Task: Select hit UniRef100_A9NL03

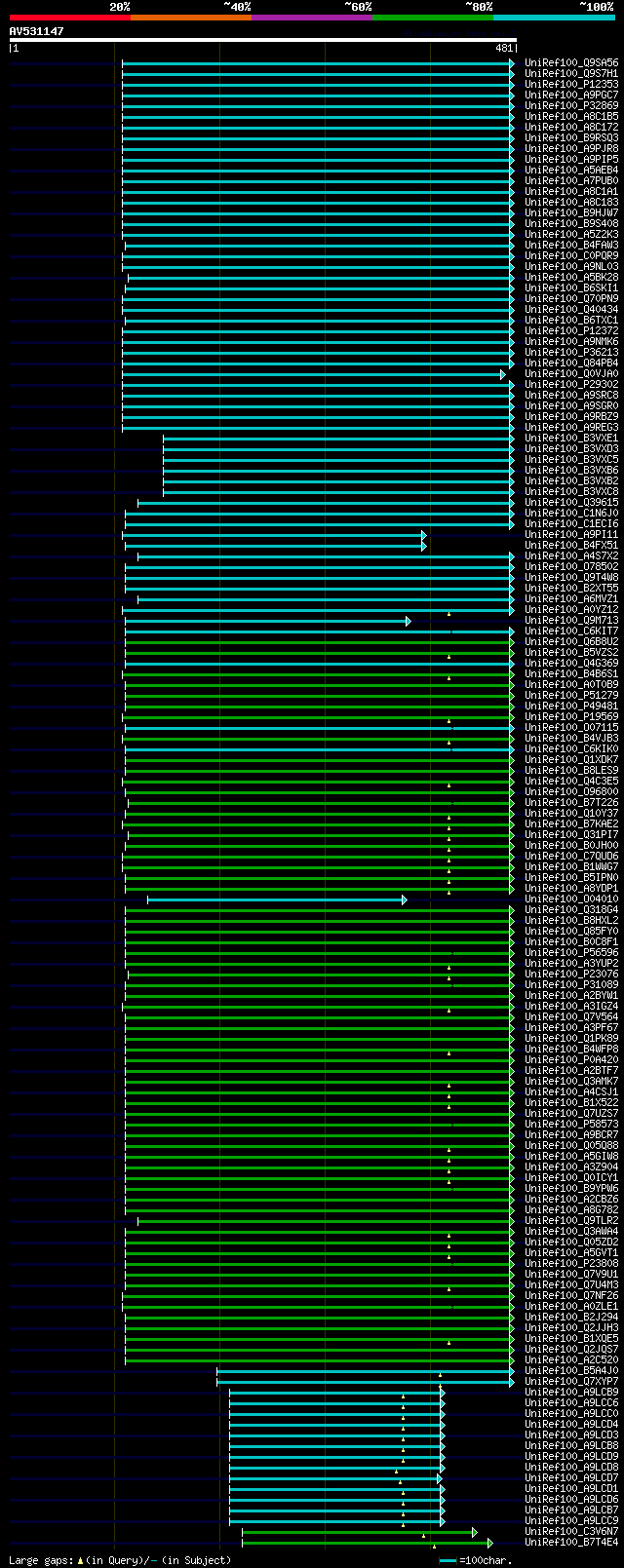Action: [571, 266]
